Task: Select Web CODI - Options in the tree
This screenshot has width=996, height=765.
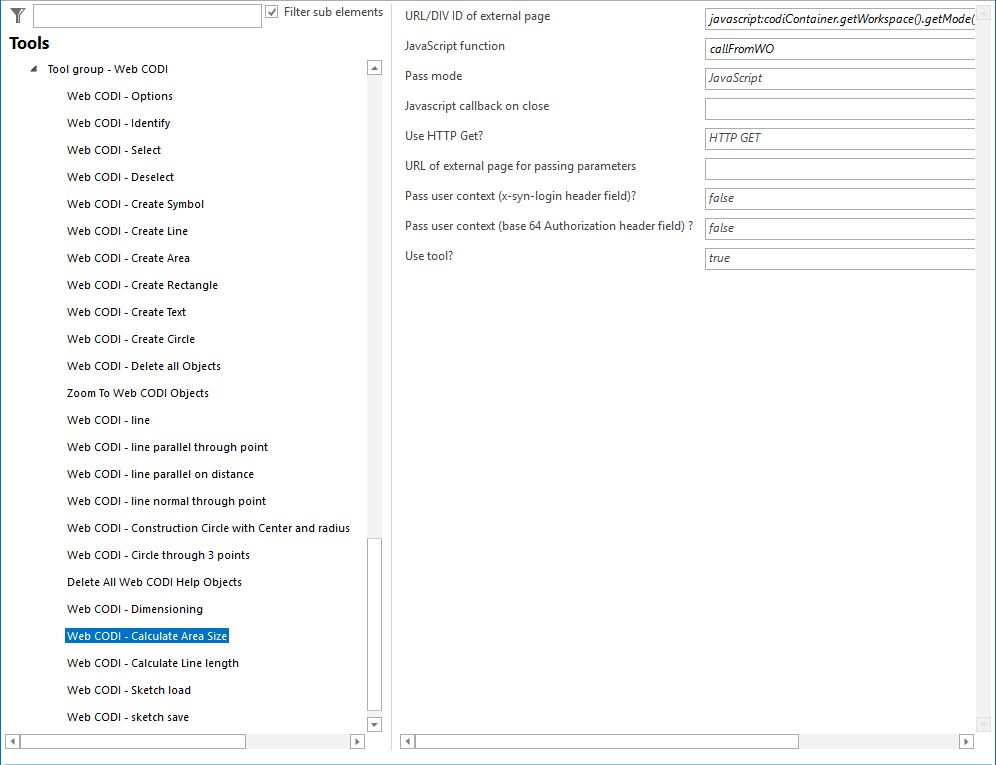Action: point(119,96)
